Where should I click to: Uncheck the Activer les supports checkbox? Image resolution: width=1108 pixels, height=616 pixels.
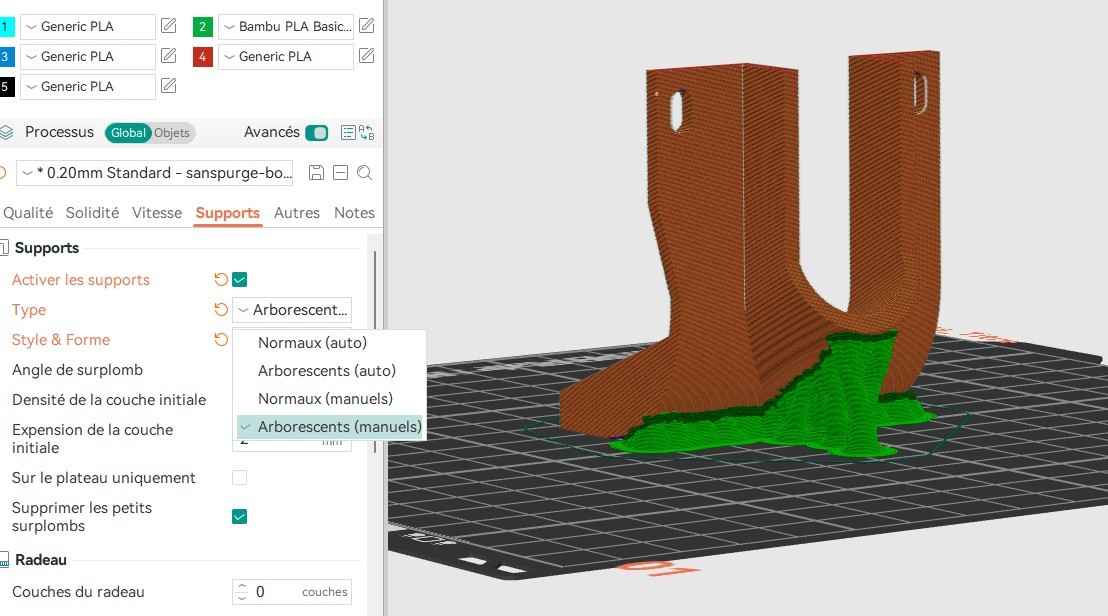[x=240, y=280]
